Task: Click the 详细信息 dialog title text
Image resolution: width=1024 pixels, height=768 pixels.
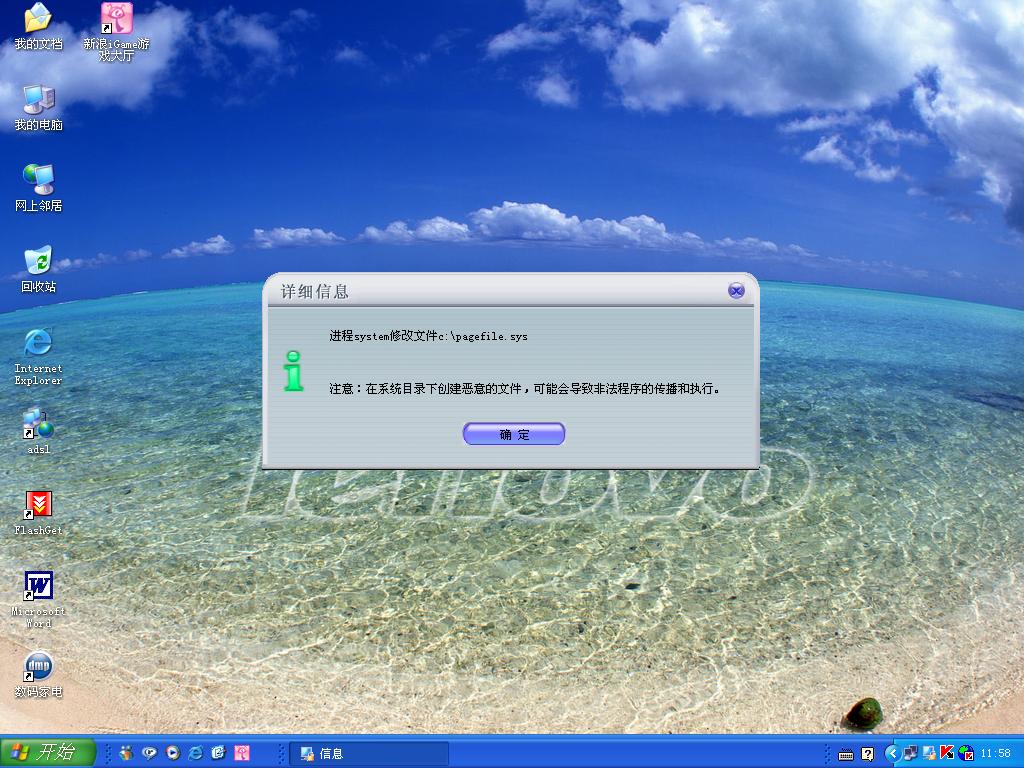Action: [315, 291]
